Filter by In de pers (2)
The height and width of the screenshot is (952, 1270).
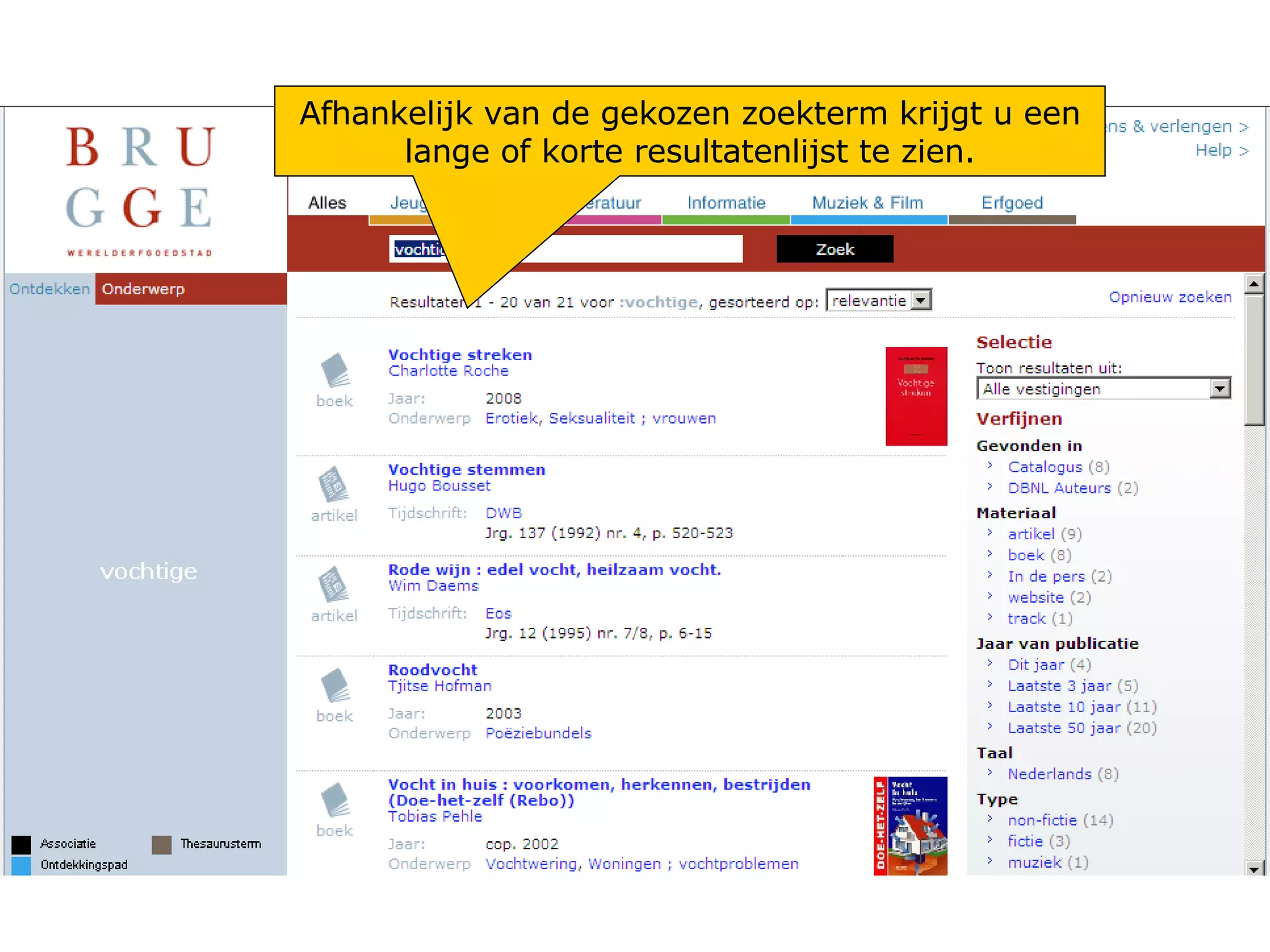click(1059, 576)
